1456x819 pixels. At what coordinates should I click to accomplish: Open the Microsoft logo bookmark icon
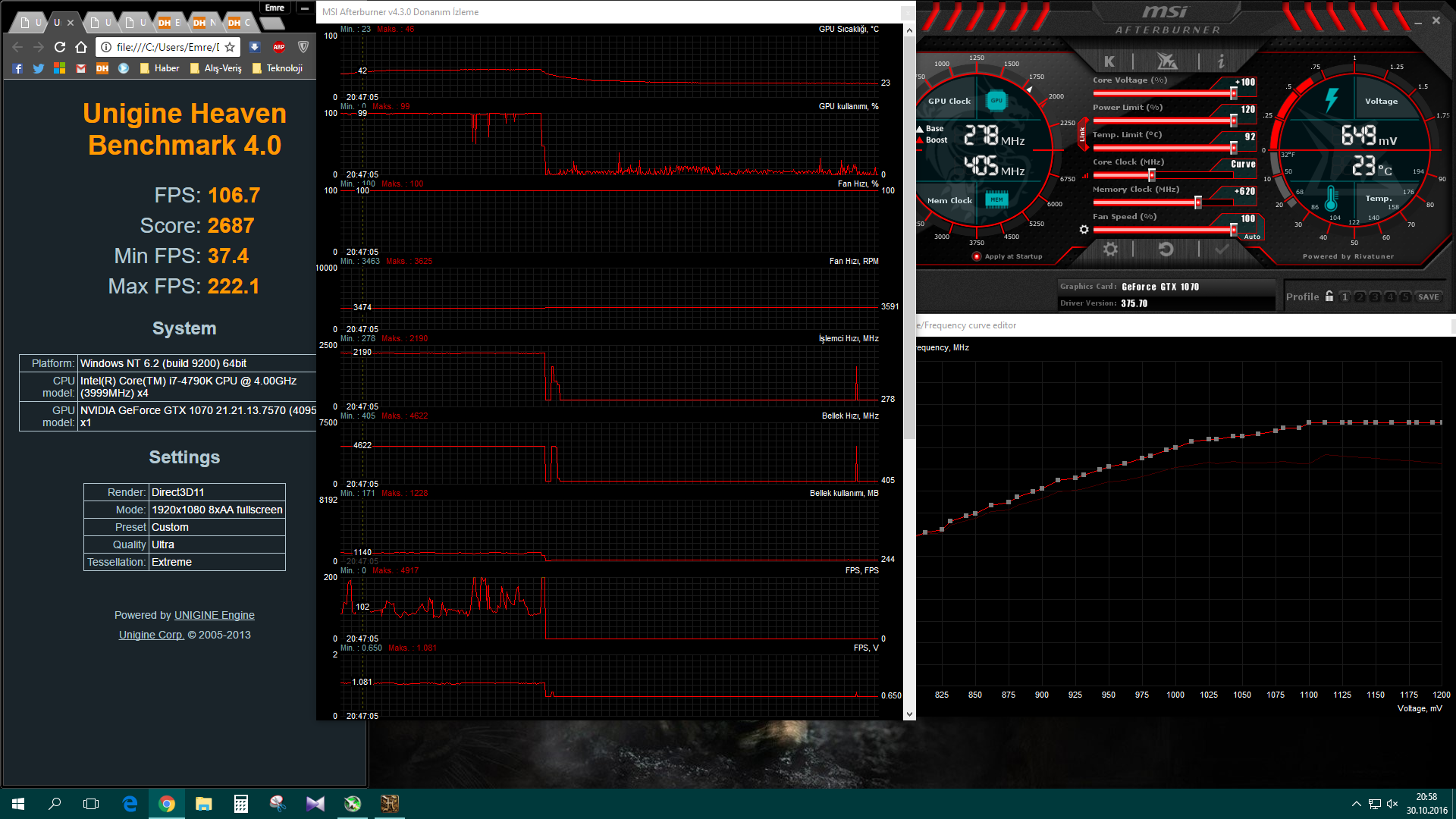60,68
